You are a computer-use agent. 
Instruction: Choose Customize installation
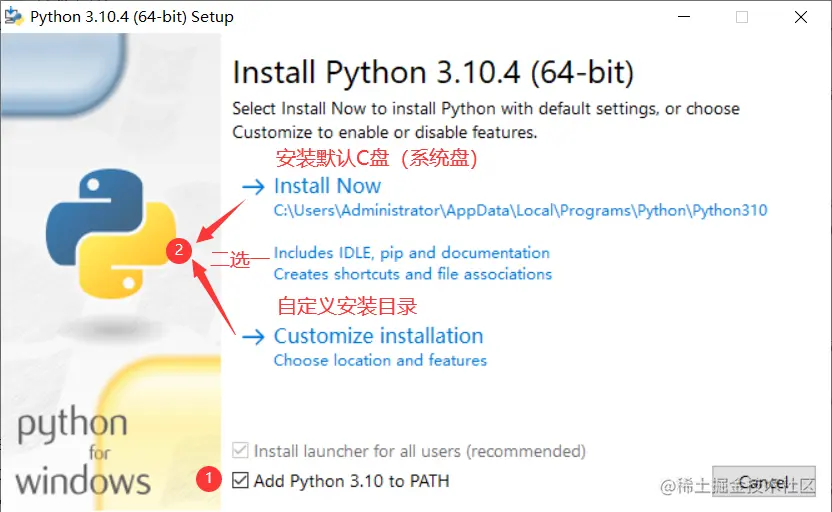378,336
